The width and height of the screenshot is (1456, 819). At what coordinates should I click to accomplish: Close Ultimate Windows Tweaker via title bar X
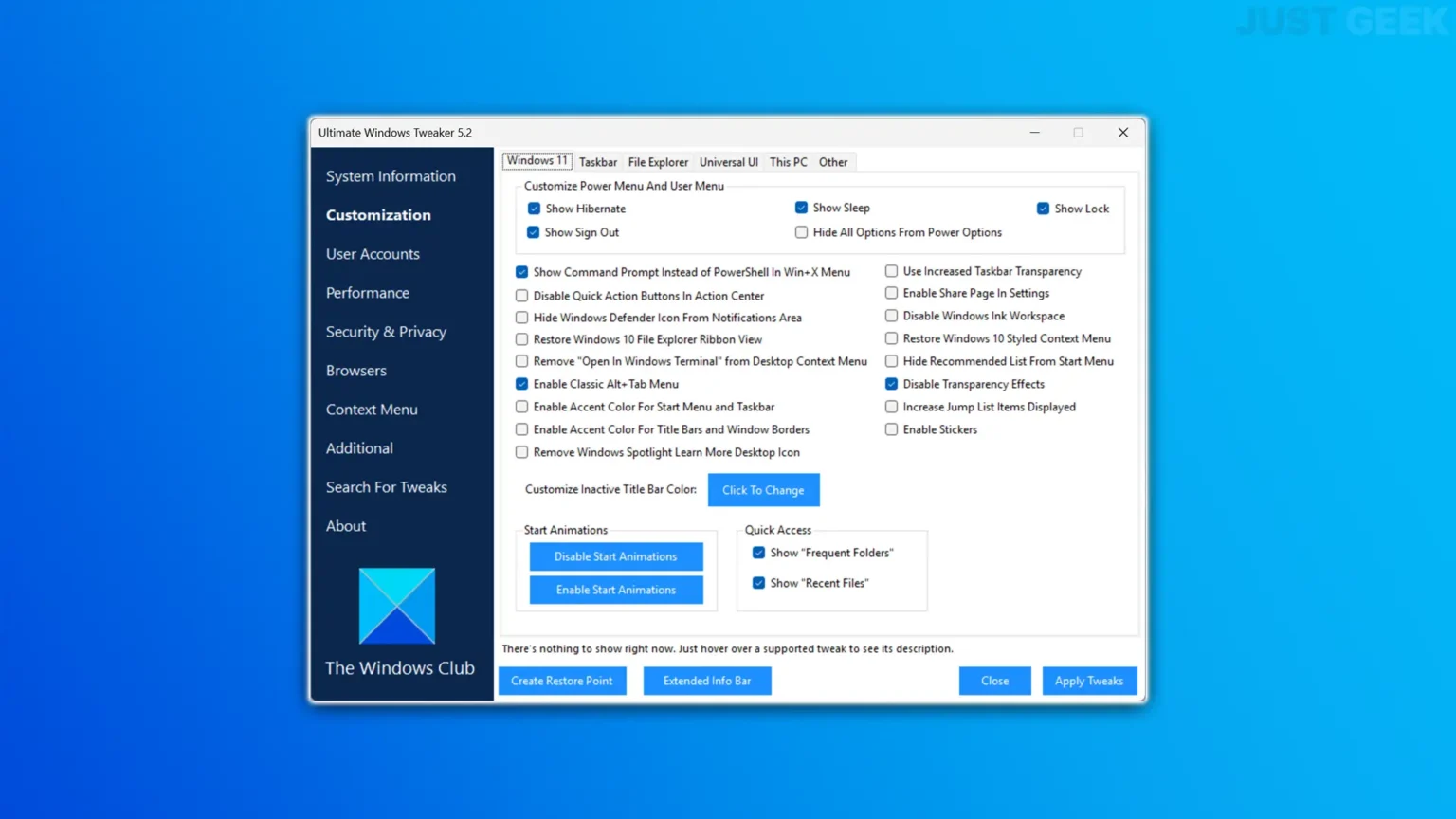1123,133
